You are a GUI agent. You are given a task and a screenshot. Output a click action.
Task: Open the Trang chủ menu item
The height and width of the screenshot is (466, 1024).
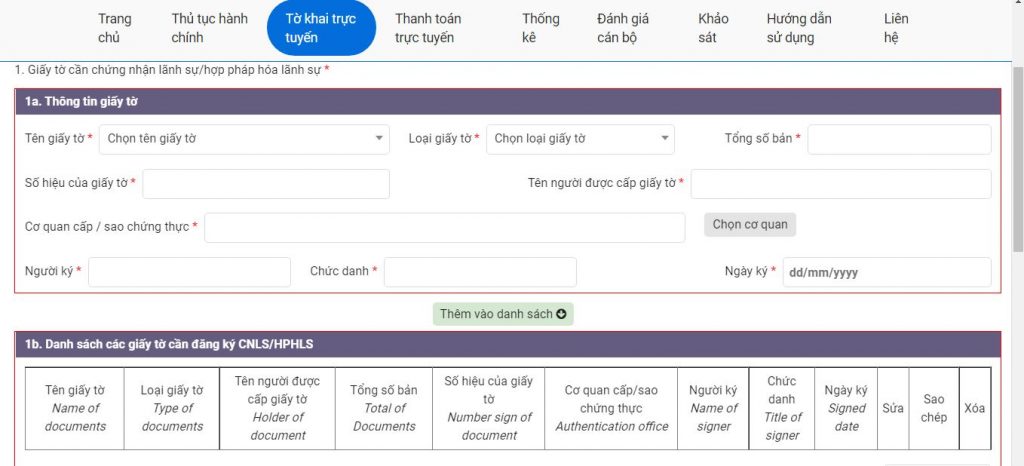[x=115, y=28]
